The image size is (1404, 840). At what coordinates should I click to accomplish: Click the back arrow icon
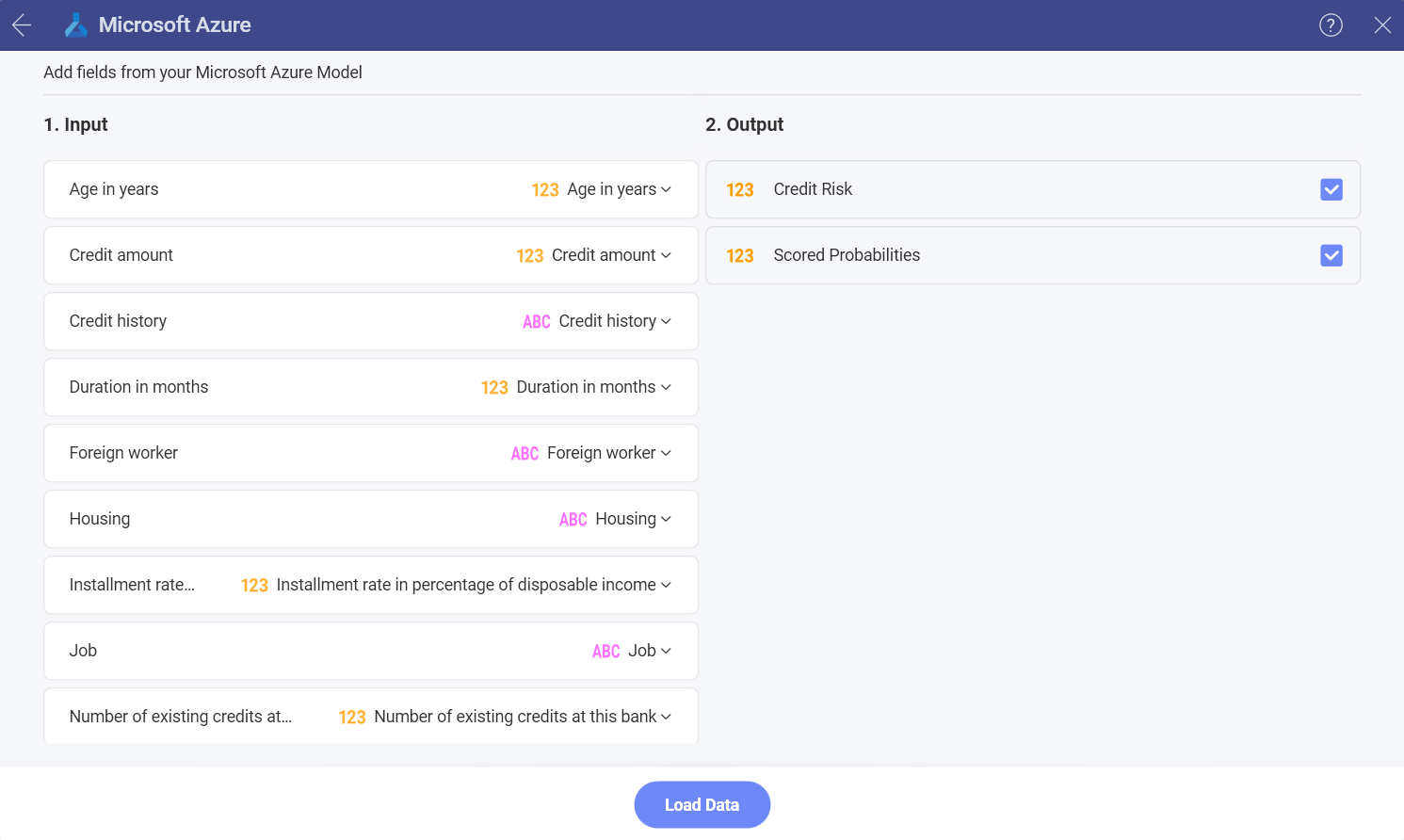click(x=22, y=25)
